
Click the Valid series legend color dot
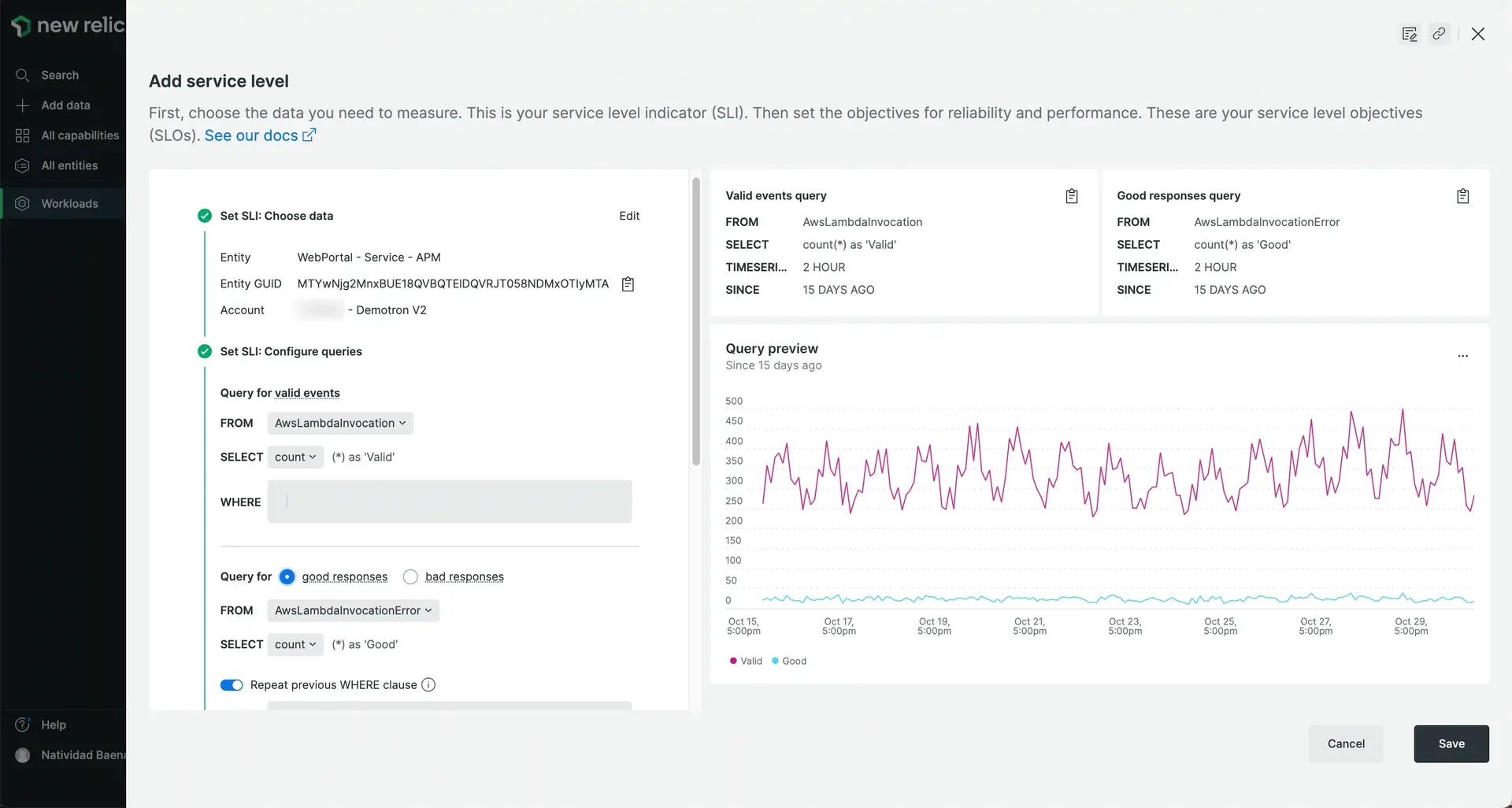click(733, 661)
